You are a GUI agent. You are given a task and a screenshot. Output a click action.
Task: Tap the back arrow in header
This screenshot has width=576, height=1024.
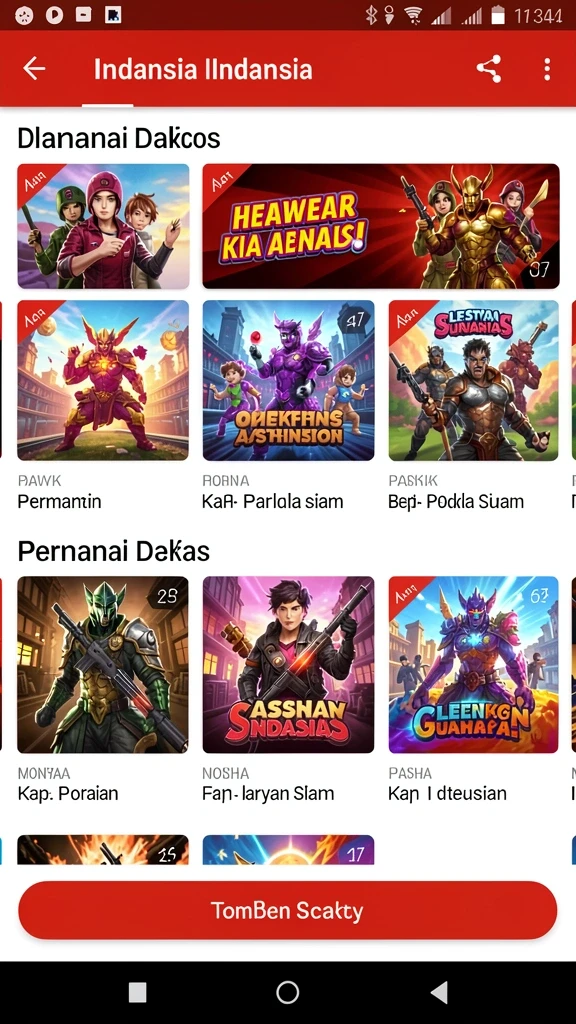tap(34, 69)
